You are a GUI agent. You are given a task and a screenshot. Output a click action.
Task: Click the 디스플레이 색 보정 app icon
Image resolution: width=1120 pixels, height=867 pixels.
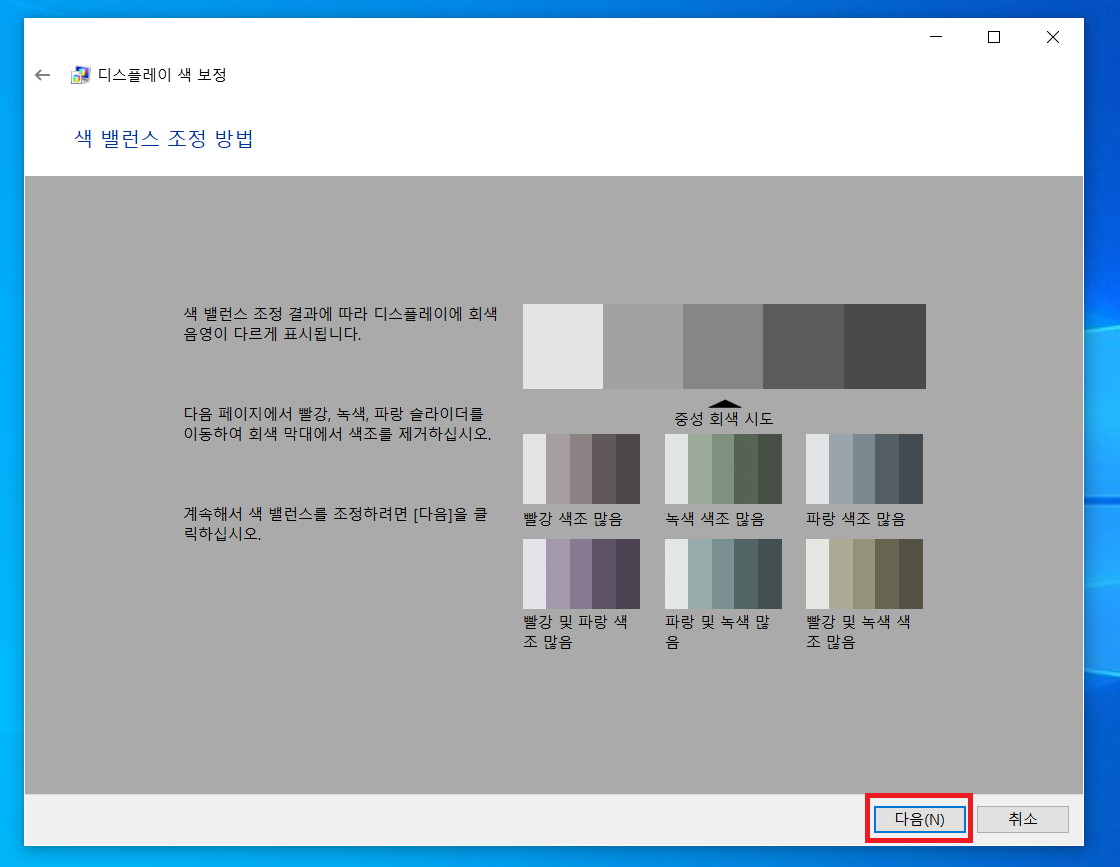coord(80,75)
